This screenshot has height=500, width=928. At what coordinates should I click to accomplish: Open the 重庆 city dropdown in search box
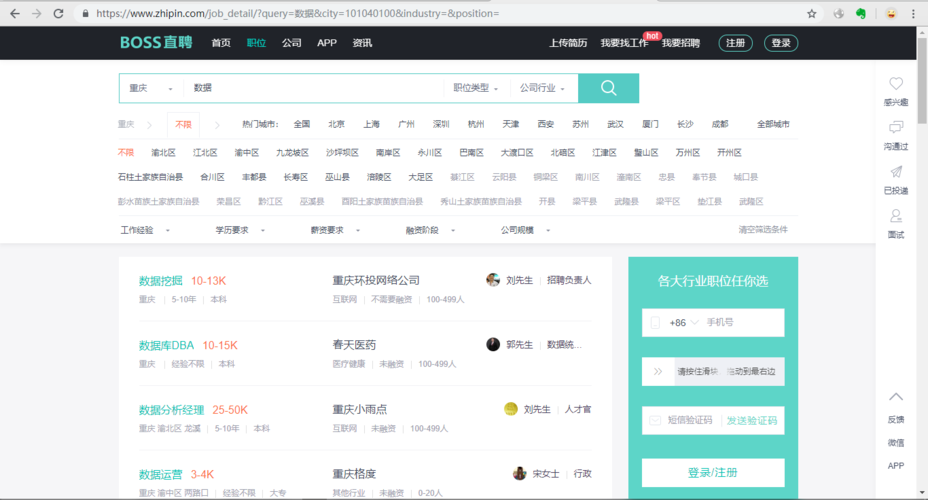[x=151, y=88]
